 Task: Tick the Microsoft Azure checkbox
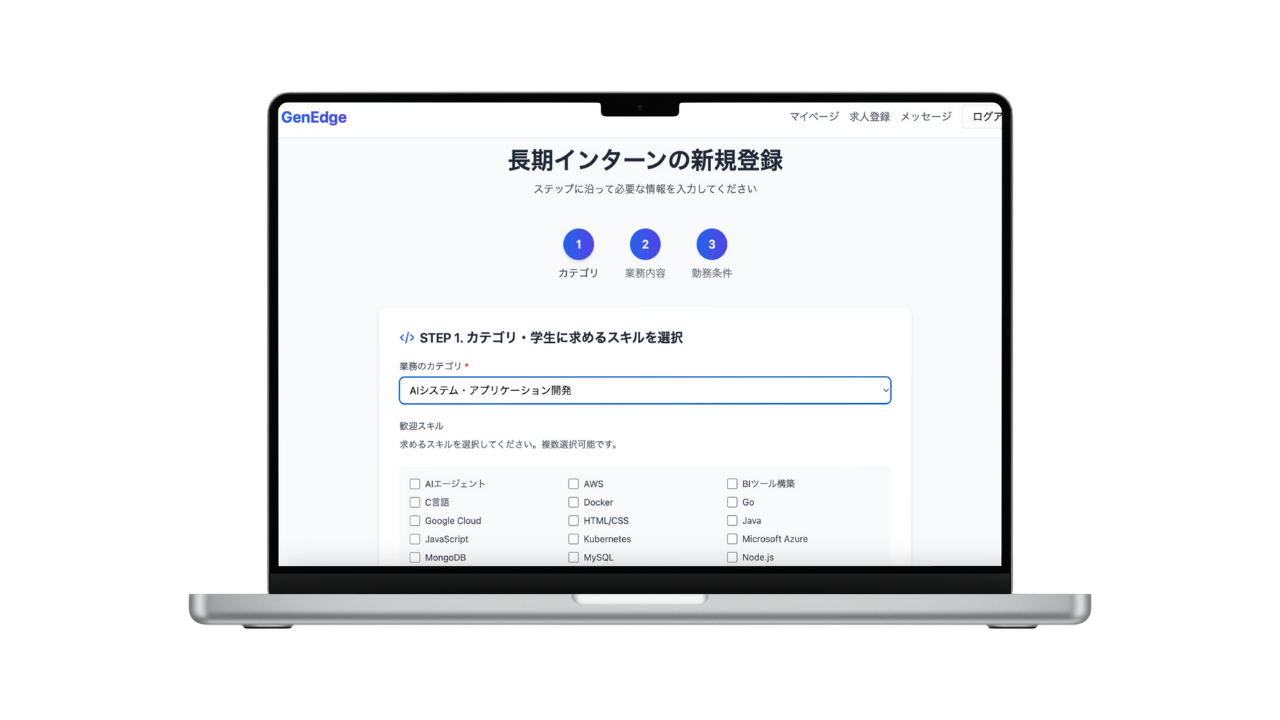click(x=732, y=539)
